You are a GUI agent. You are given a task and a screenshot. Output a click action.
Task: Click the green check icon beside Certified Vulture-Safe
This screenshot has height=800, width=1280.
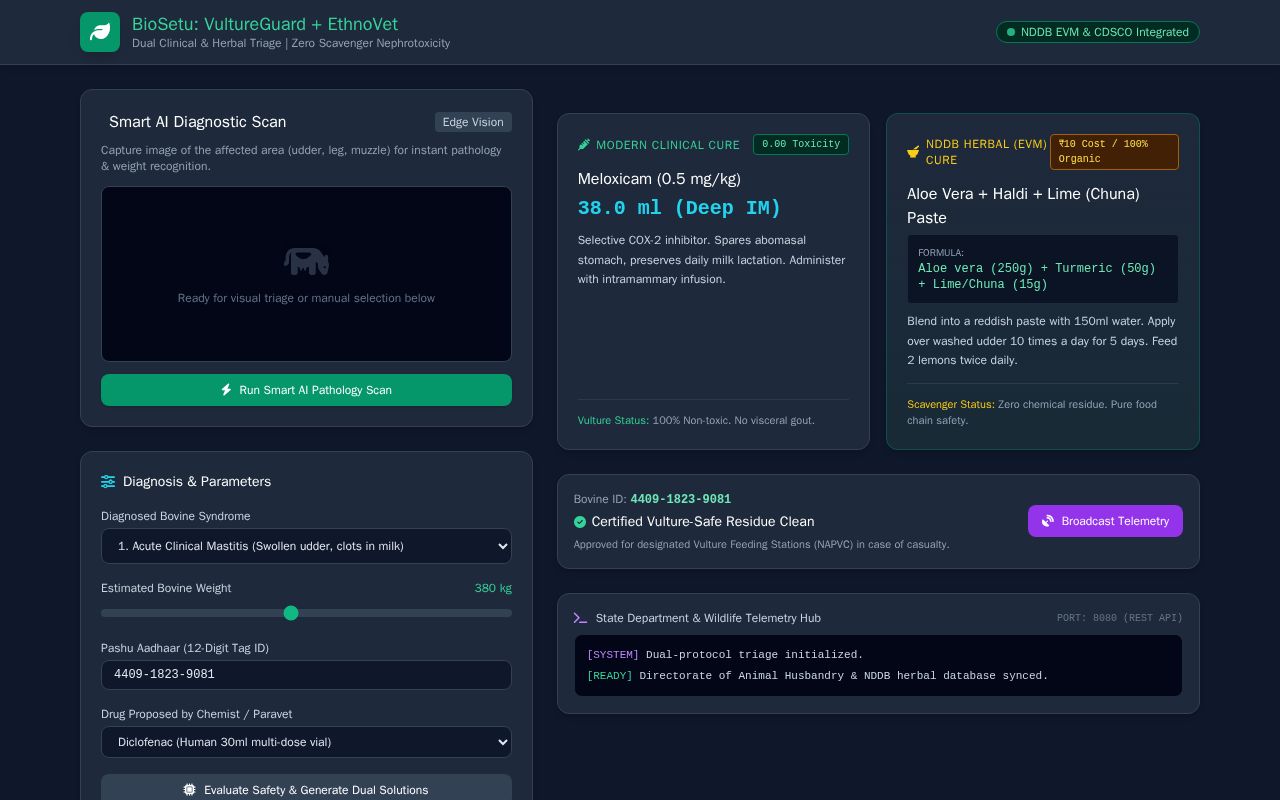(x=580, y=522)
